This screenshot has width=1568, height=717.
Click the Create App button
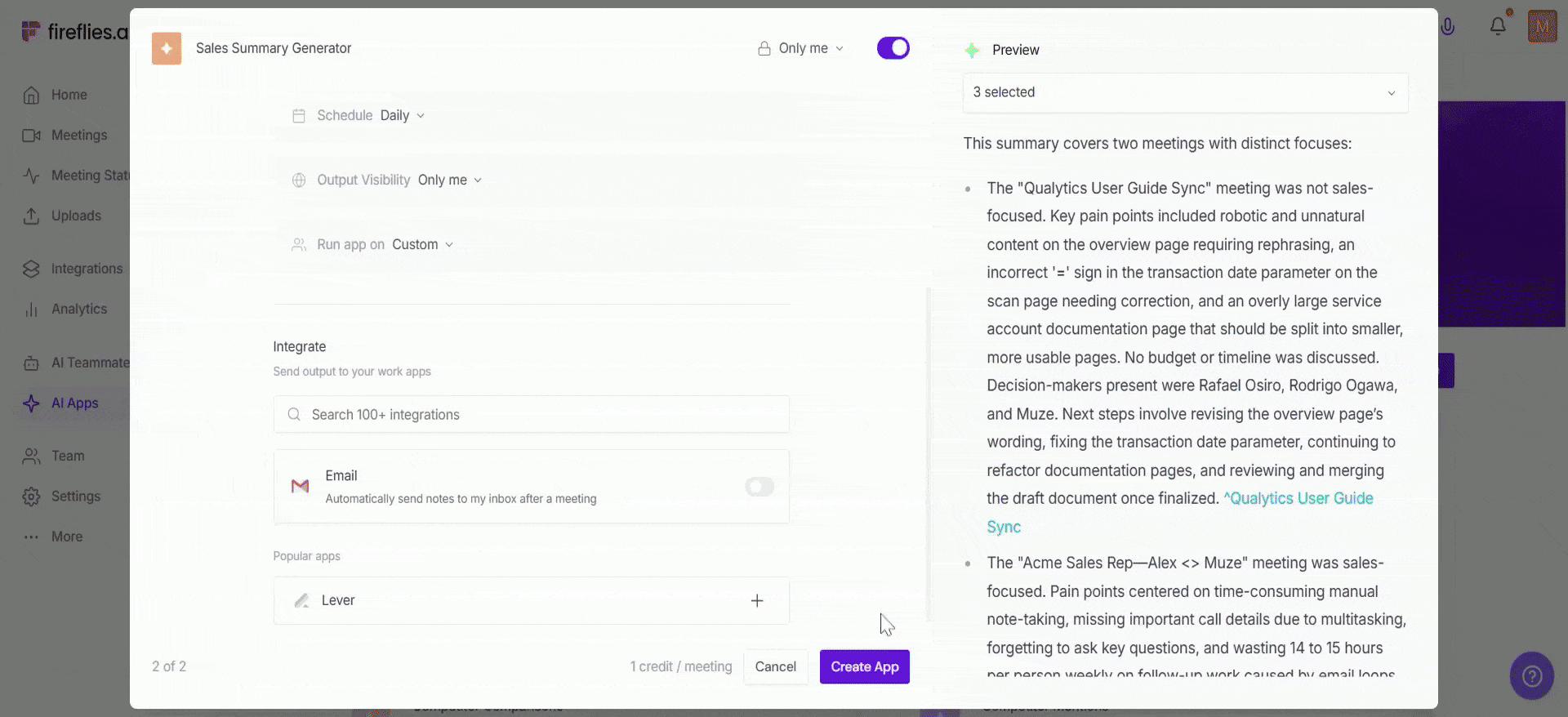[865, 666]
